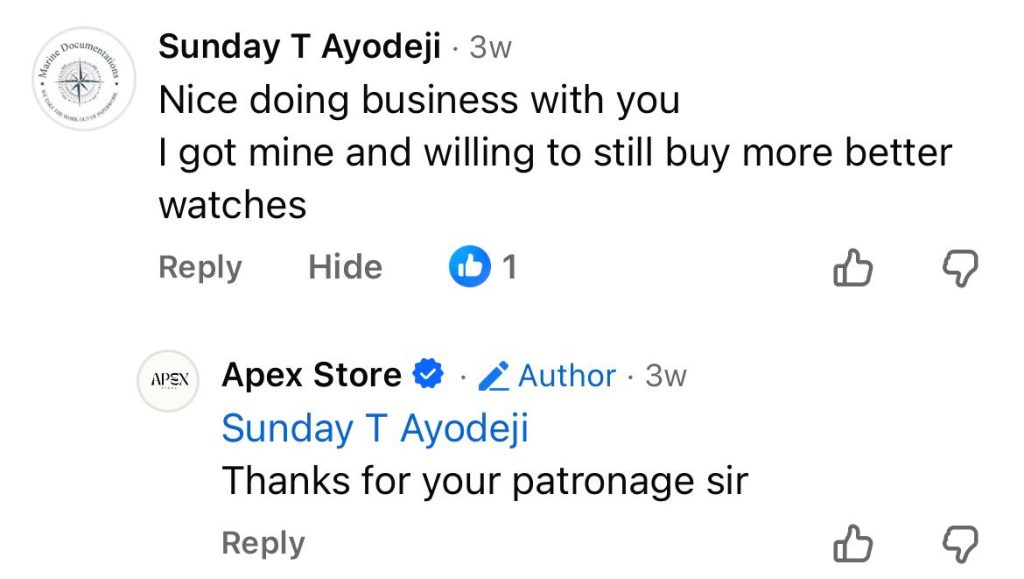Hide Sunday T Ayodeji's comment
The width and height of the screenshot is (1024, 579).
344,267
